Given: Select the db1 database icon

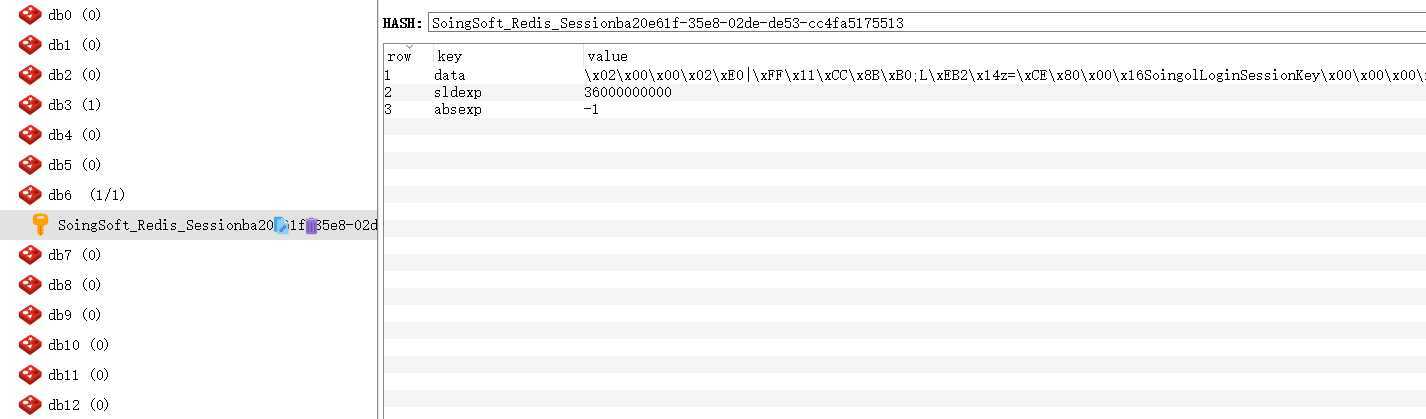Looking at the screenshot, I should (x=30, y=45).
